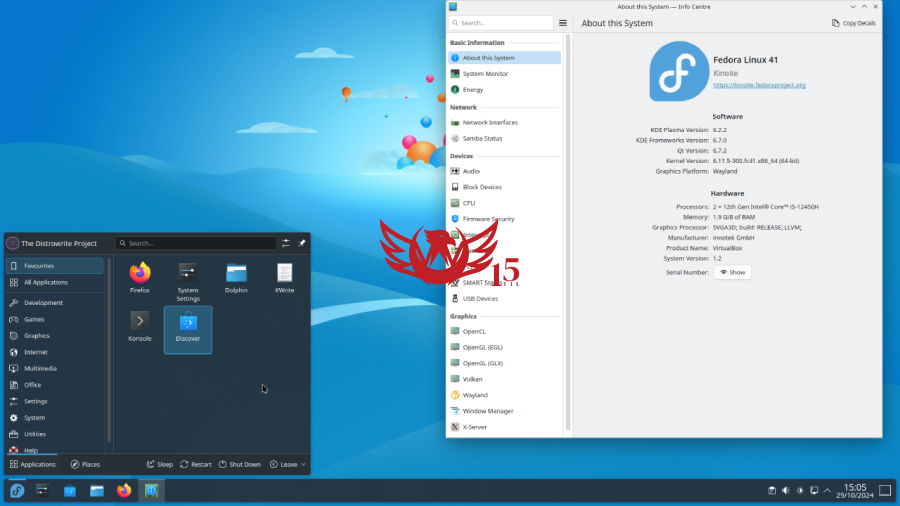This screenshot has height=506, width=900.
Task: Open System Settings from the taskbar
Action: click(x=42, y=491)
